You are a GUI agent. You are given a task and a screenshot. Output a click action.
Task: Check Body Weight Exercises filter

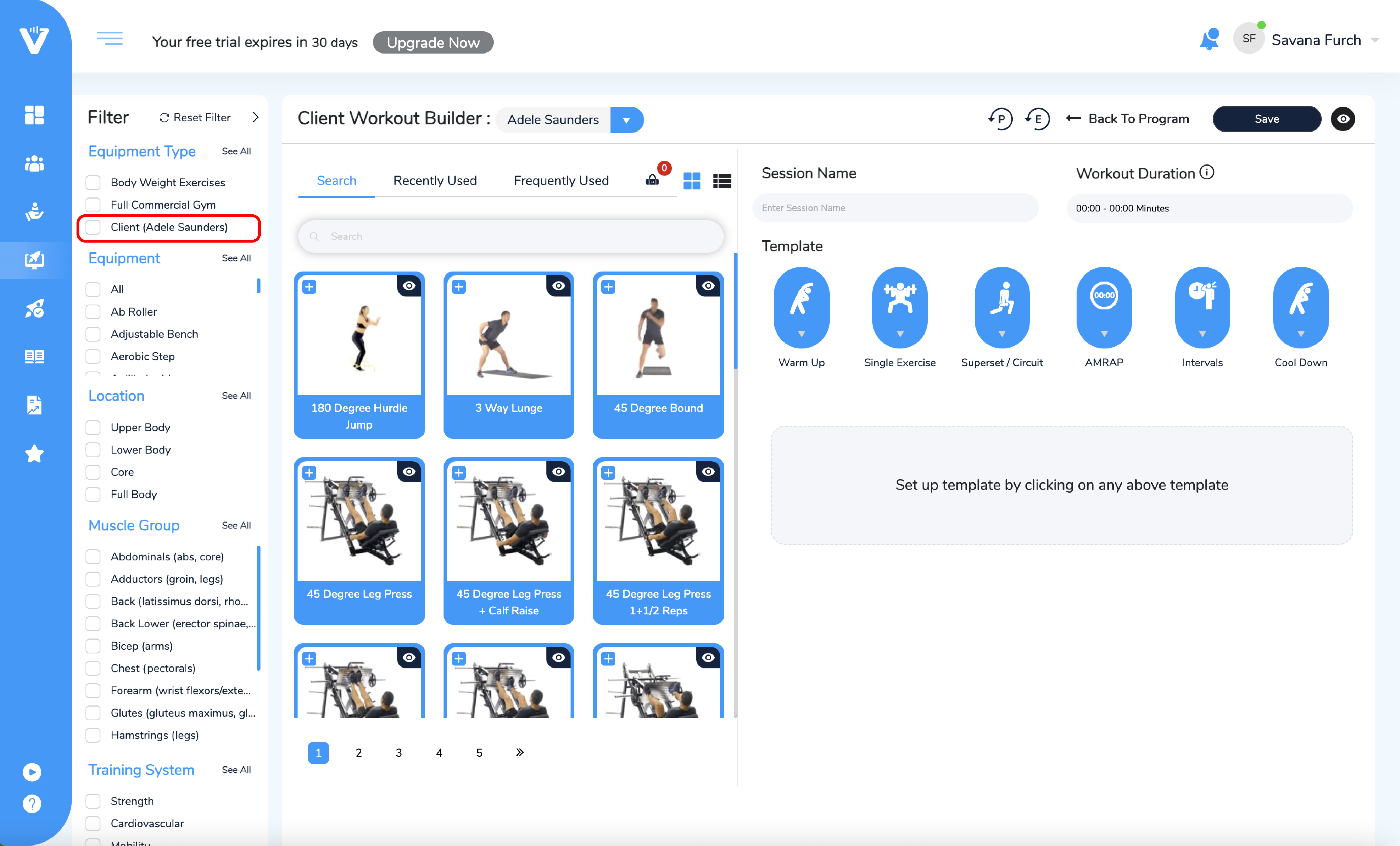(x=93, y=182)
